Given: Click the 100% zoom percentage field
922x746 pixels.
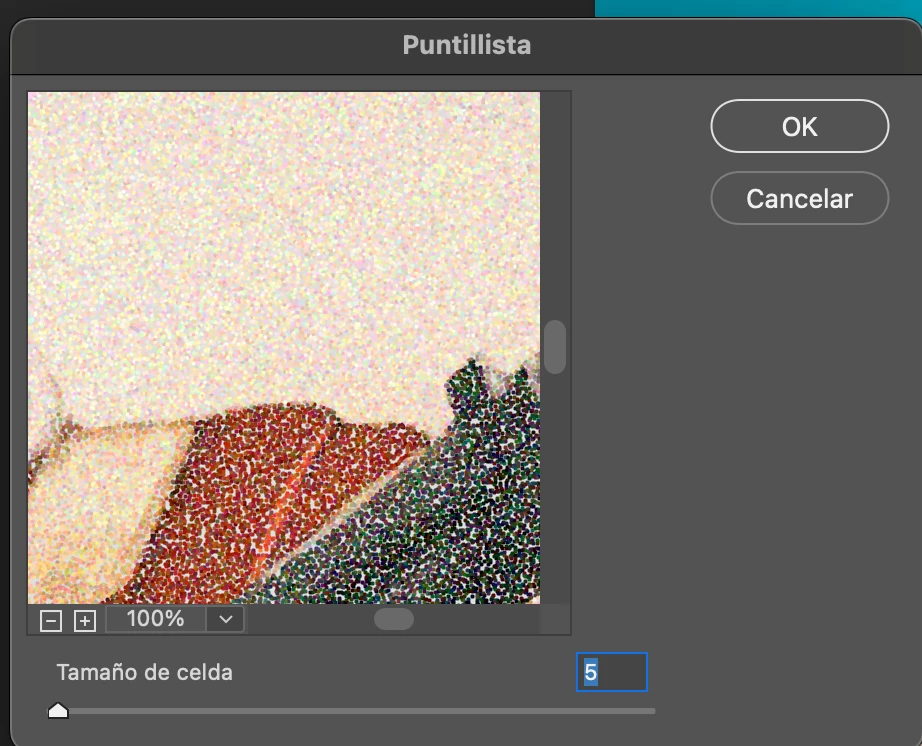Looking at the screenshot, I should coord(156,619).
